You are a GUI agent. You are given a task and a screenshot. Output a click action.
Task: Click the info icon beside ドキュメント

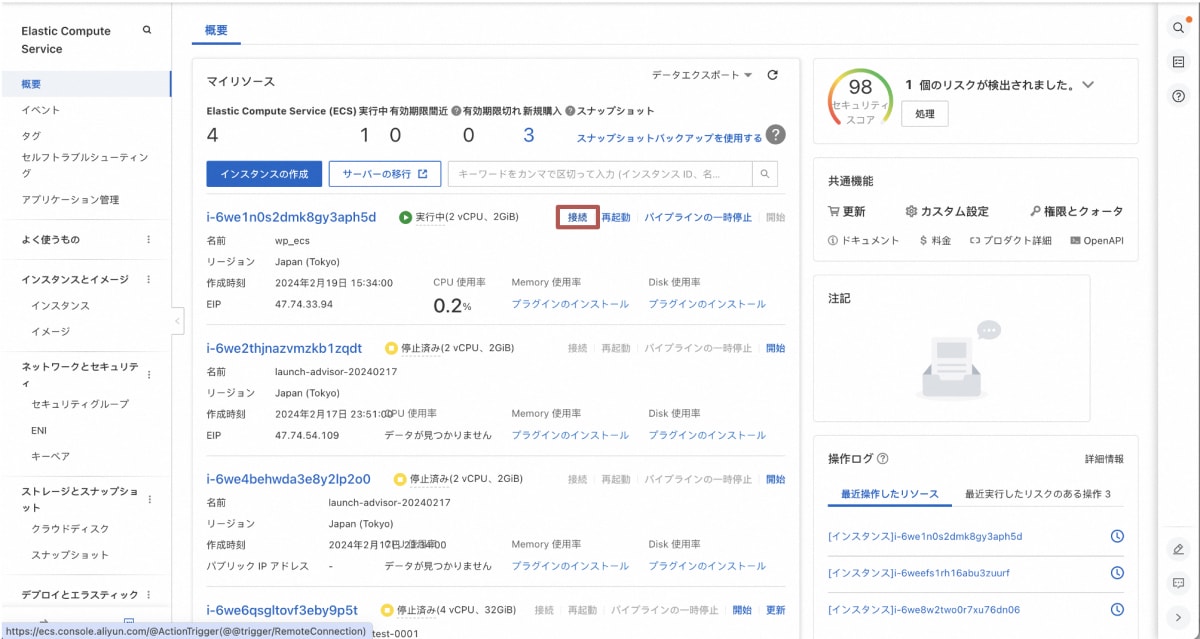833,239
